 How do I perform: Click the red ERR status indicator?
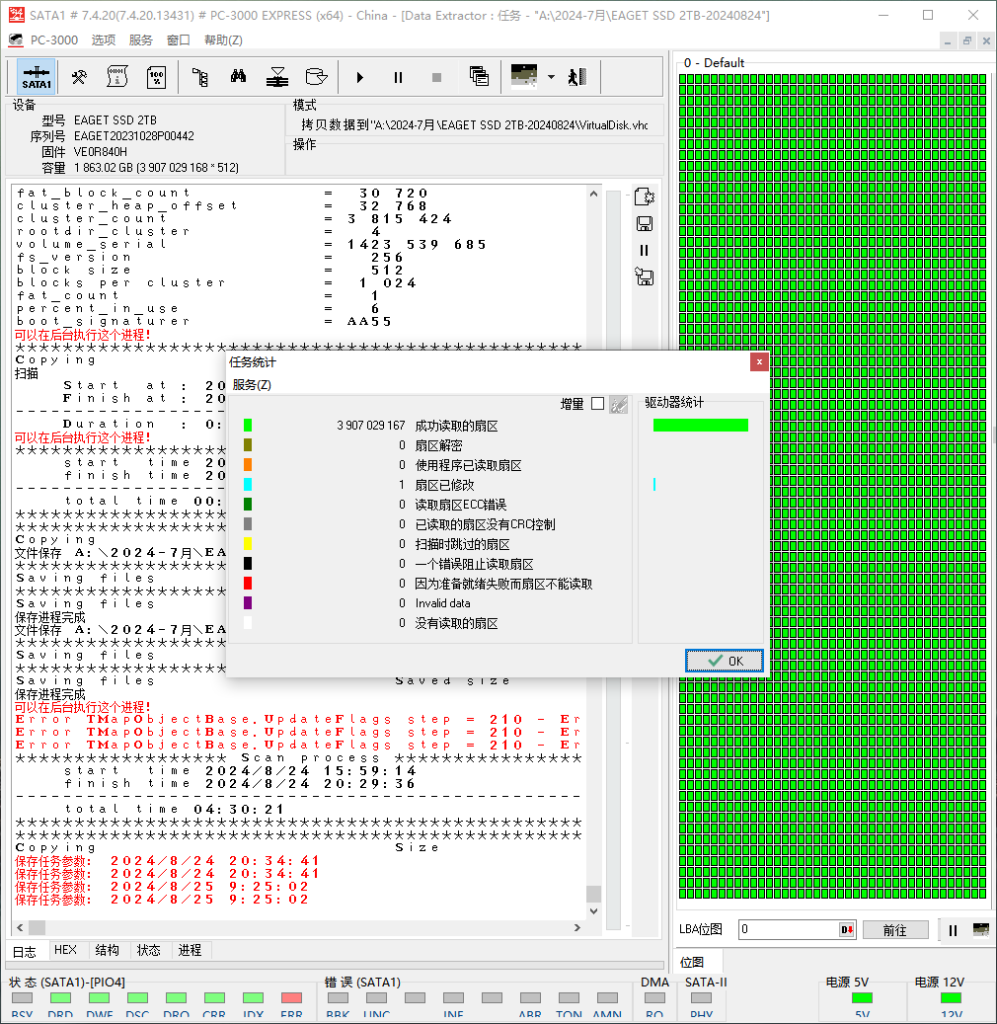tap(291, 998)
